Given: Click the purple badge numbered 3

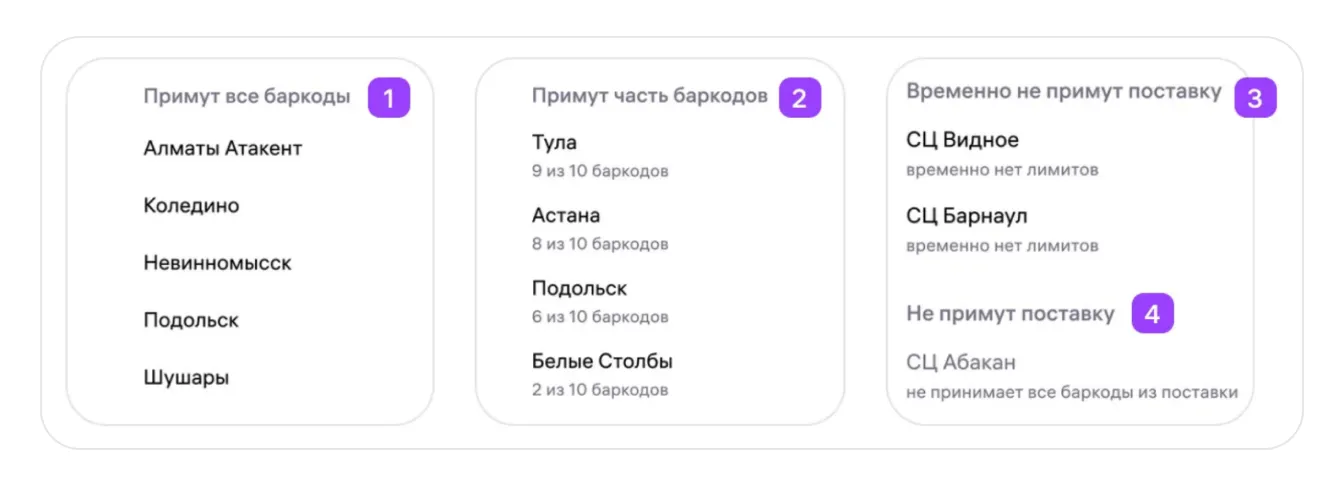Looking at the screenshot, I should pyautogui.click(x=1255, y=98).
